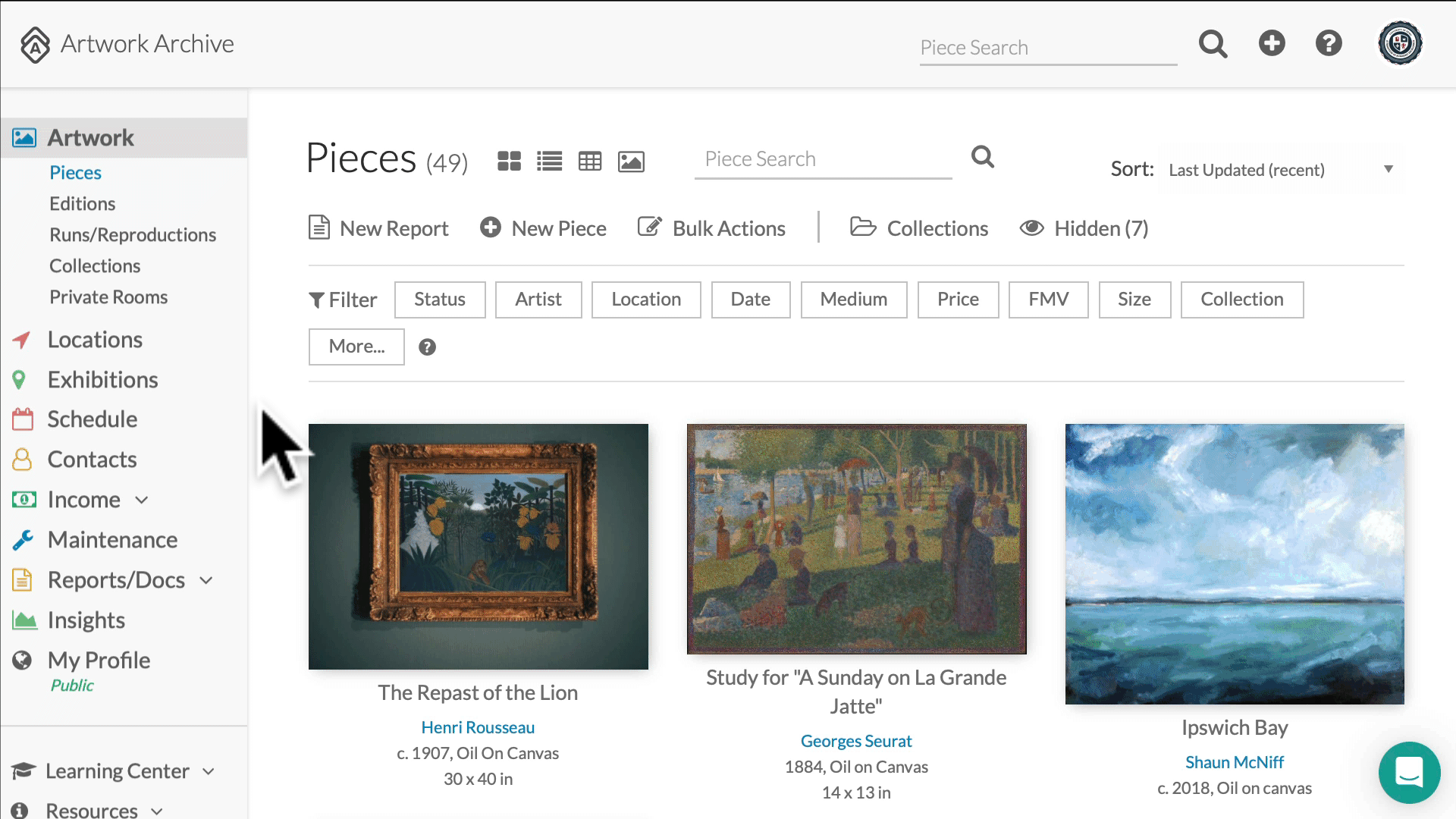1456x819 pixels.
Task: Open the Sort dropdown Last Updated
Action: point(1281,170)
